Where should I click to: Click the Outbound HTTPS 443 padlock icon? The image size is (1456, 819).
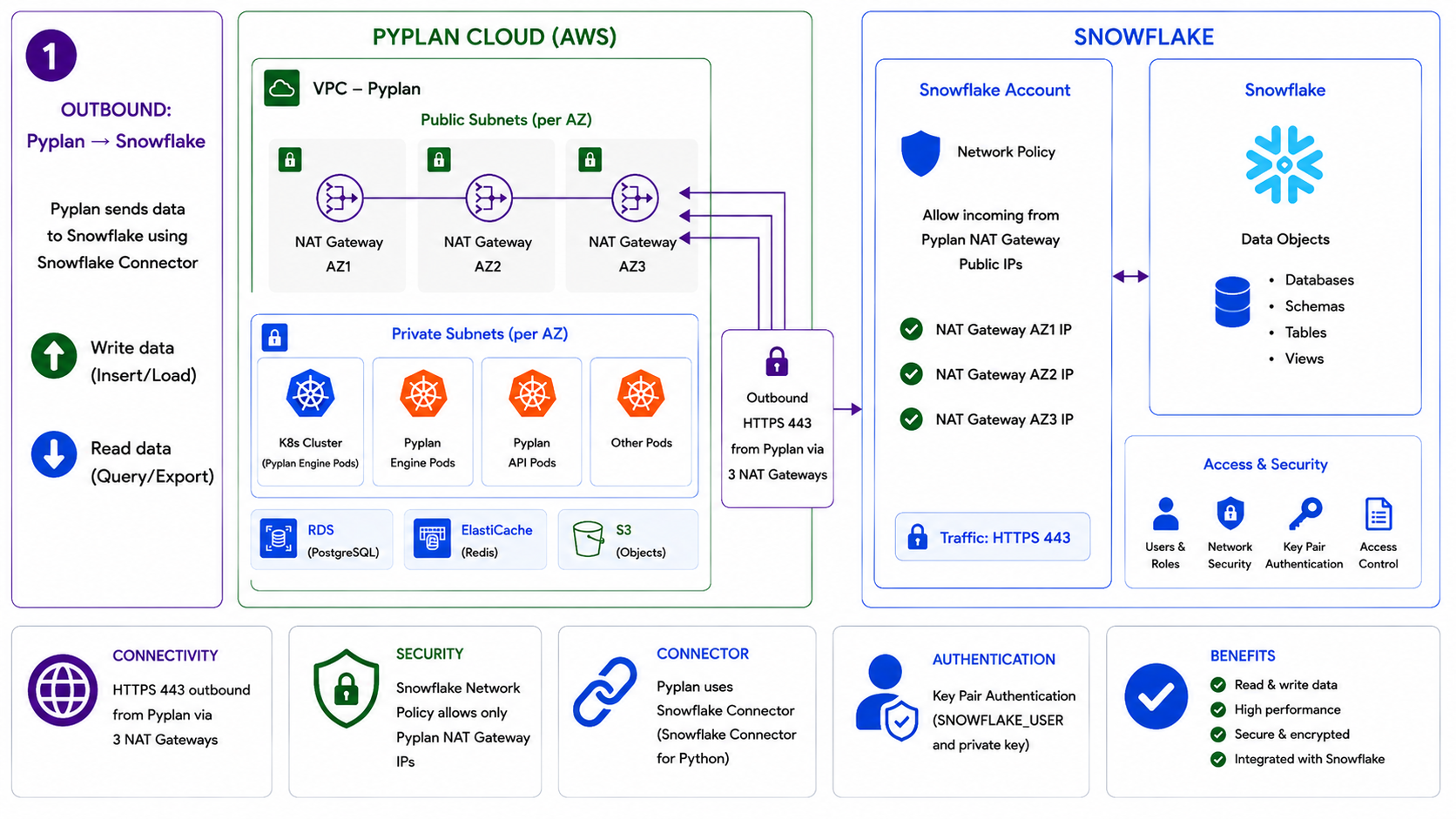[x=777, y=360]
